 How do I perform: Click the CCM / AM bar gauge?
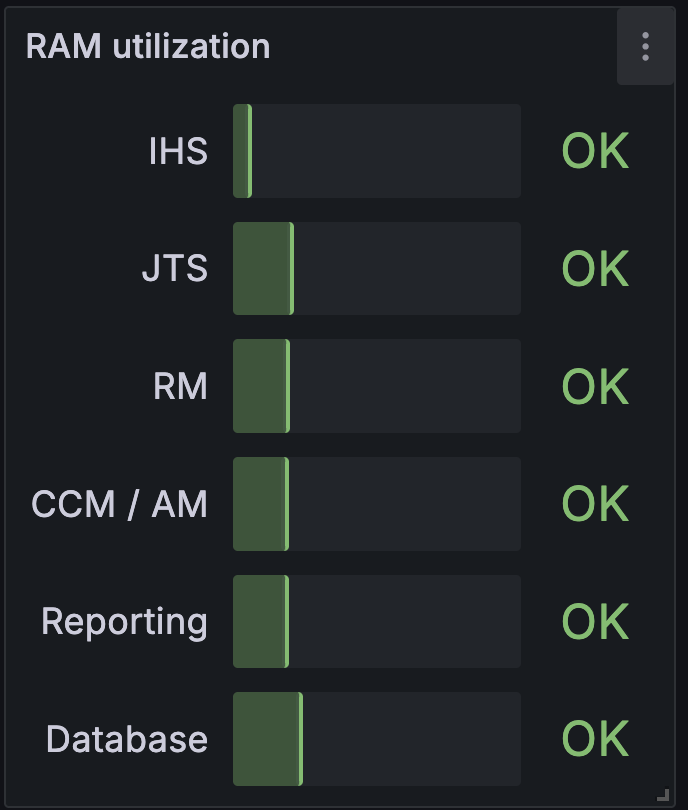click(377, 504)
